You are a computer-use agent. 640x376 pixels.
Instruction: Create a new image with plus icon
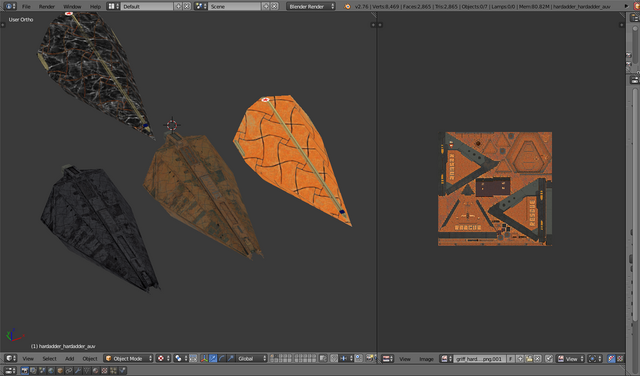(520, 358)
